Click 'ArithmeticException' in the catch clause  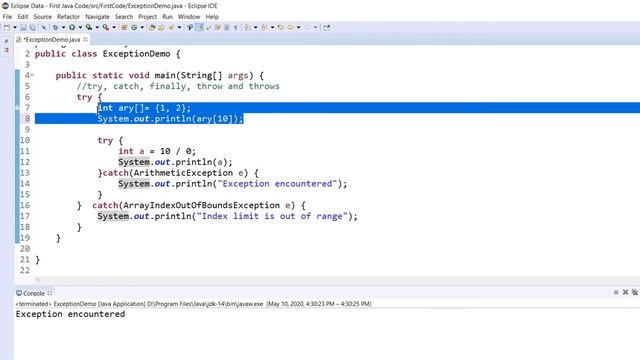(183, 173)
